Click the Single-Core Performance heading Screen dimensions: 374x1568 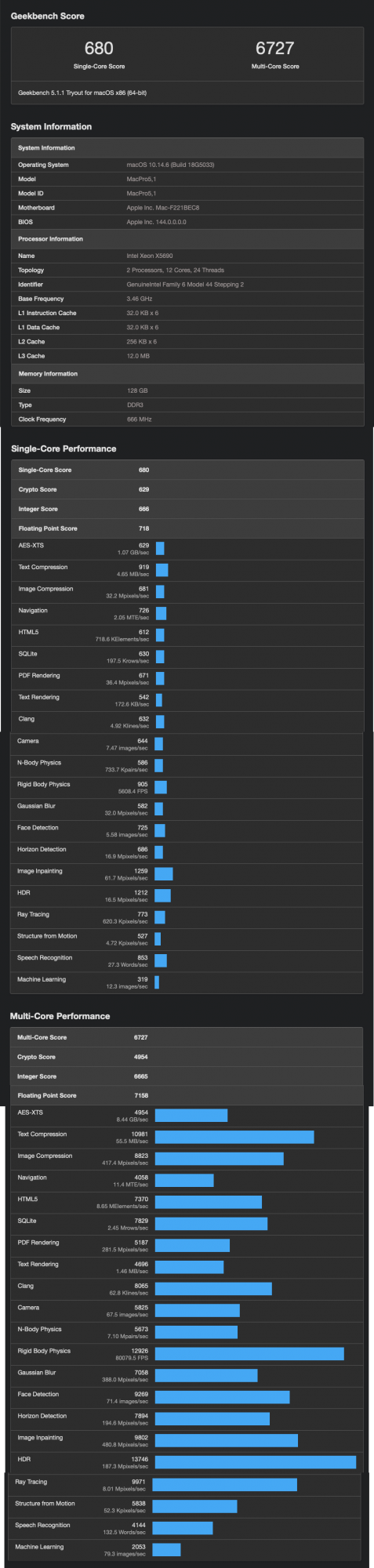click(64, 448)
